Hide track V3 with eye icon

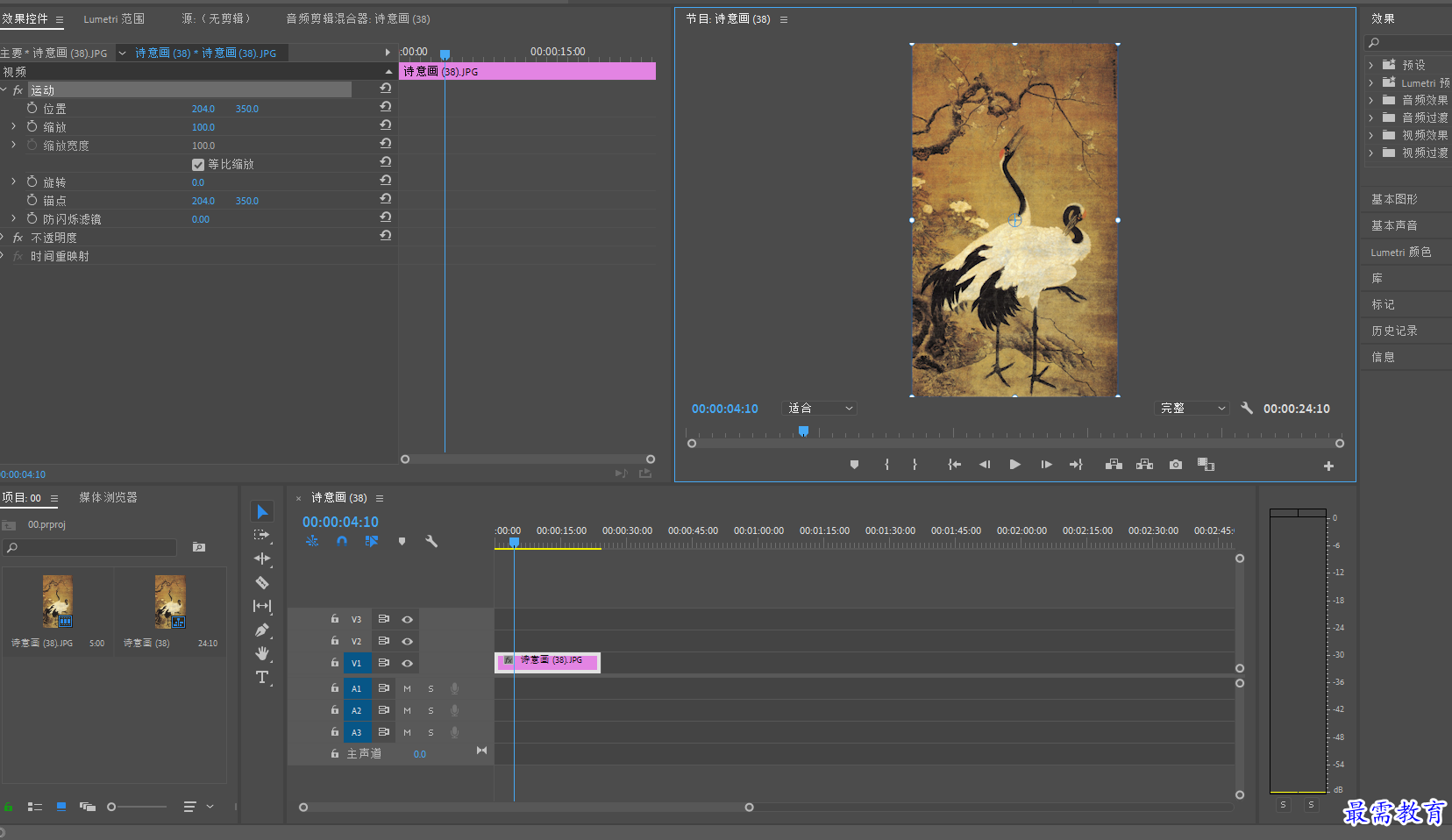click(407, 619)
